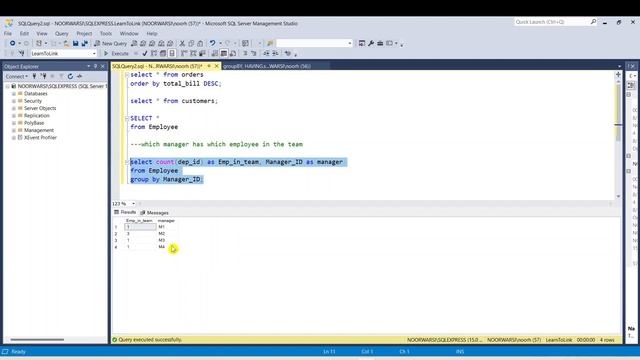Open the Help menu
Viewport: 640px width, 360px height.
(x=152, y=33)
